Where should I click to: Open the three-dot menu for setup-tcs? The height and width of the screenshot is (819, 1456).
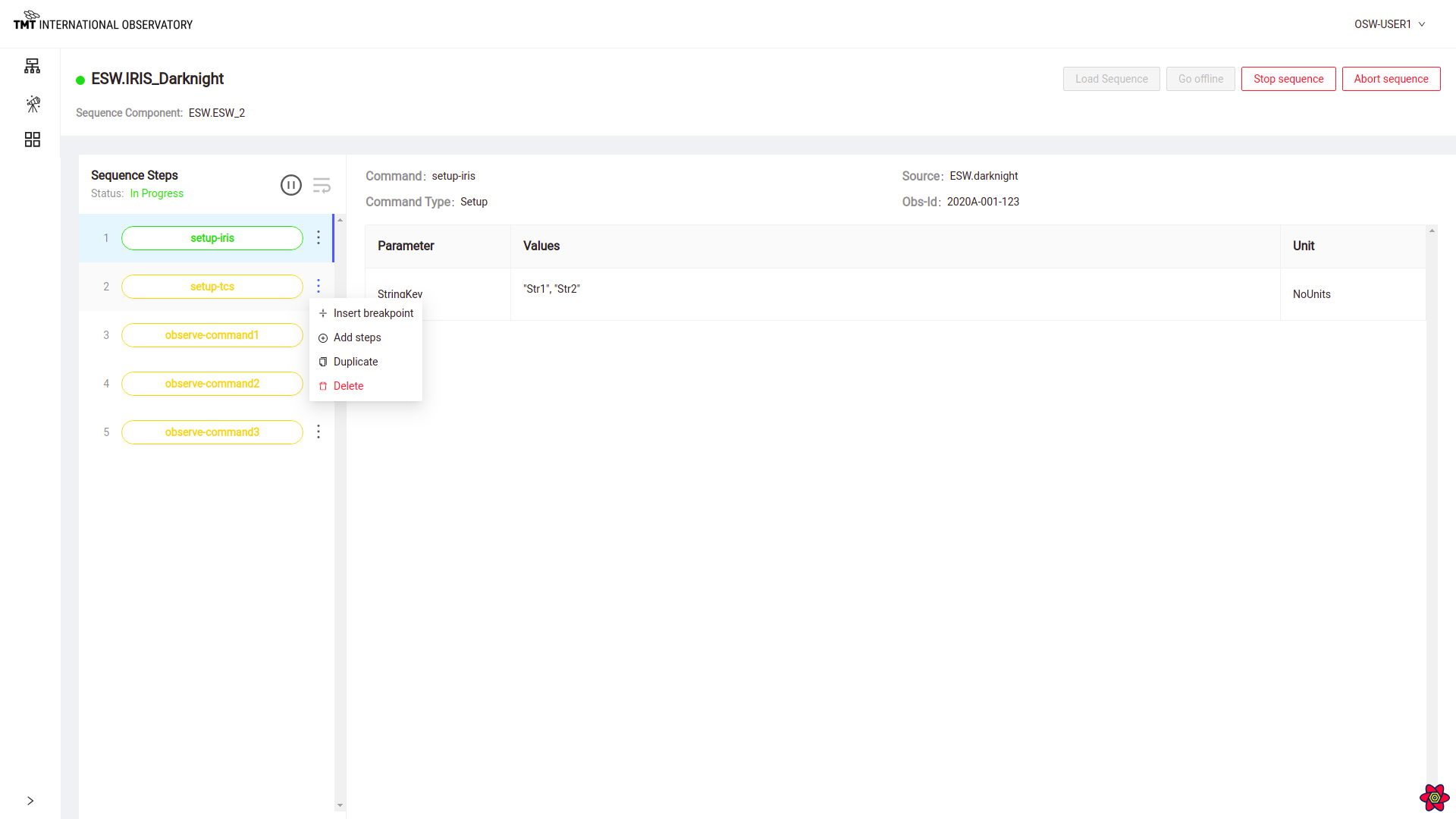318,287
